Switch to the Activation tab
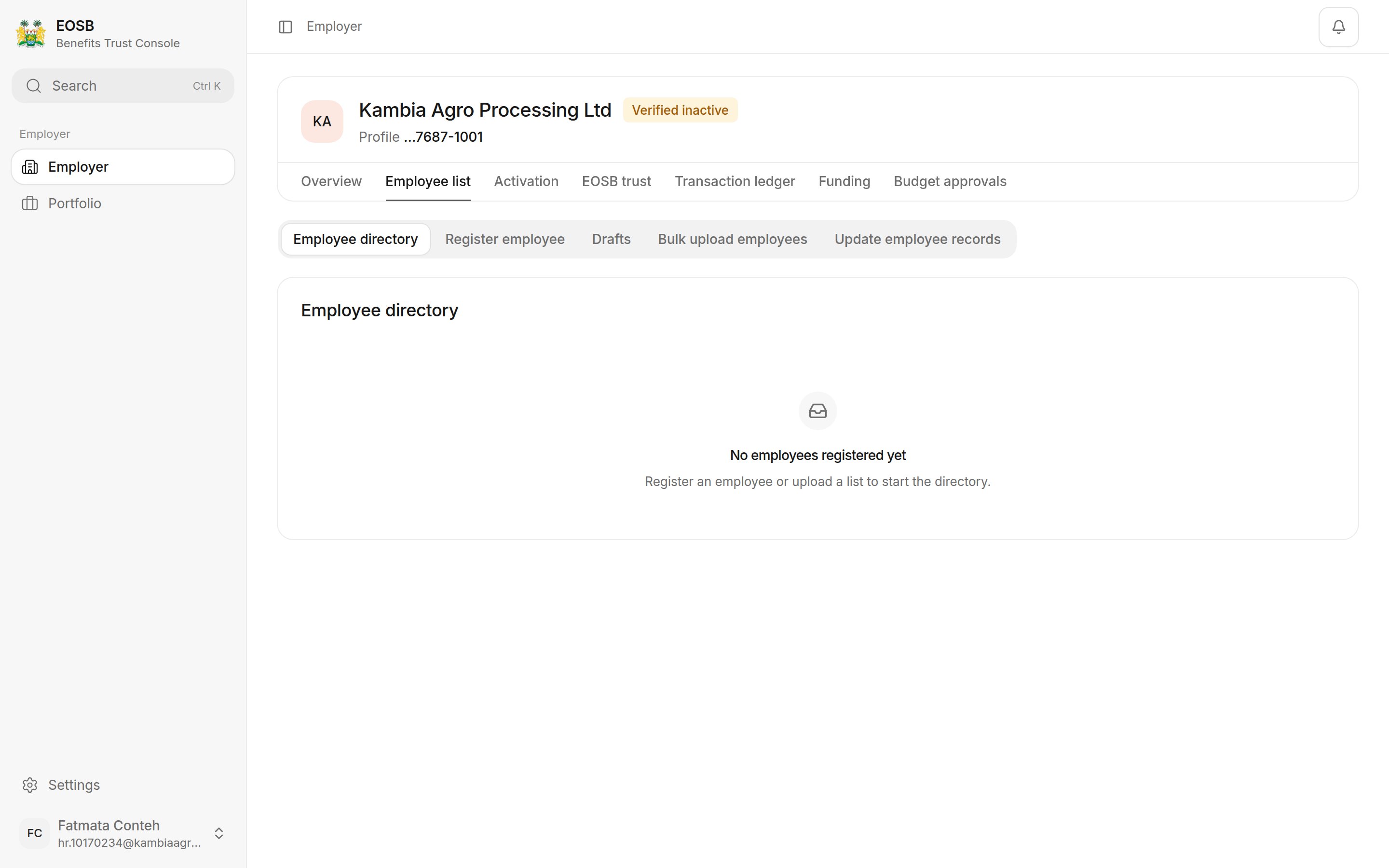Image resolution: width=1389 pixels, height=868 pixels. pyautogui.click(x=526, y=181)
